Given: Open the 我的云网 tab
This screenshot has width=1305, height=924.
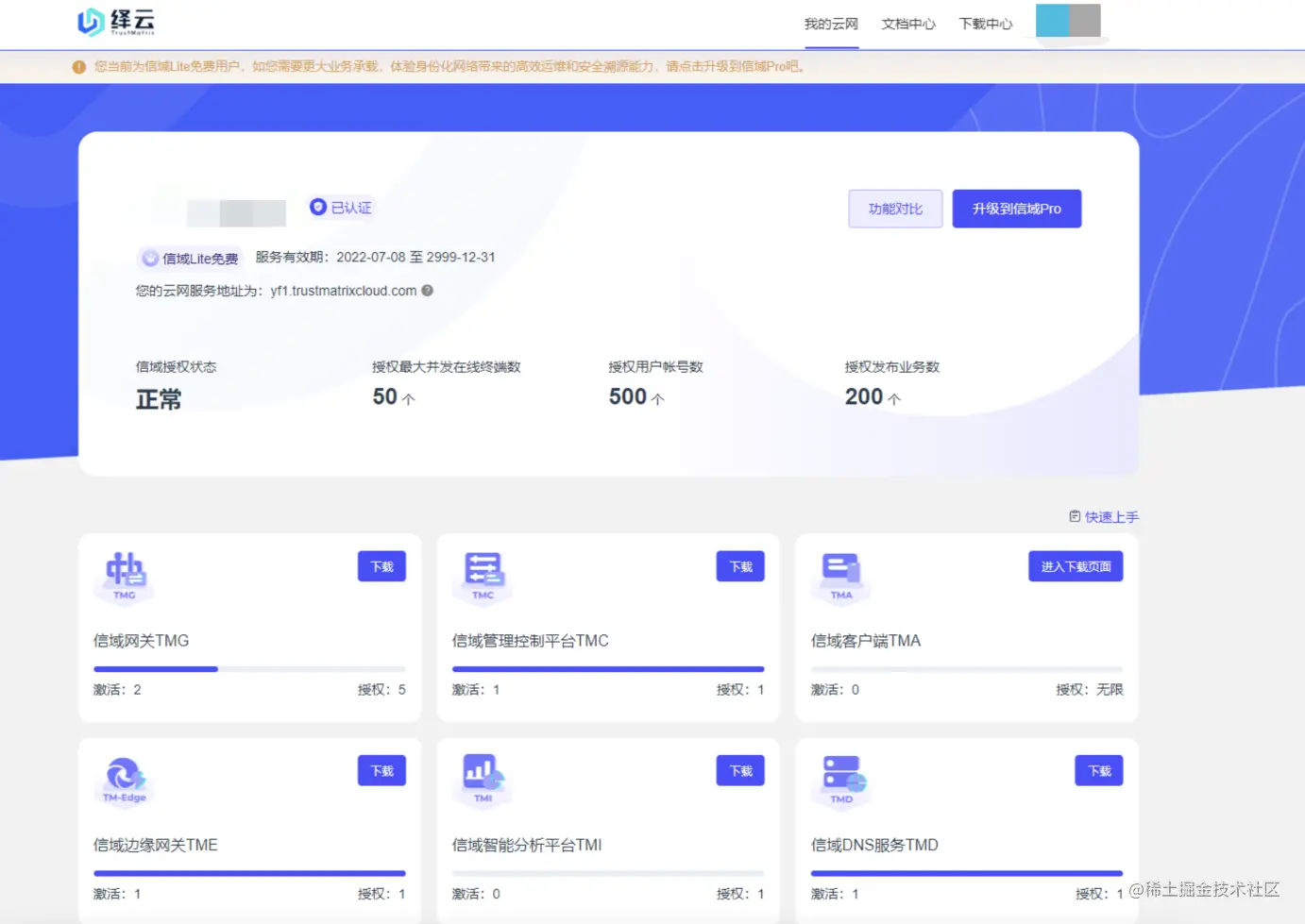Looking at the screenshot, I should point(831,25).
